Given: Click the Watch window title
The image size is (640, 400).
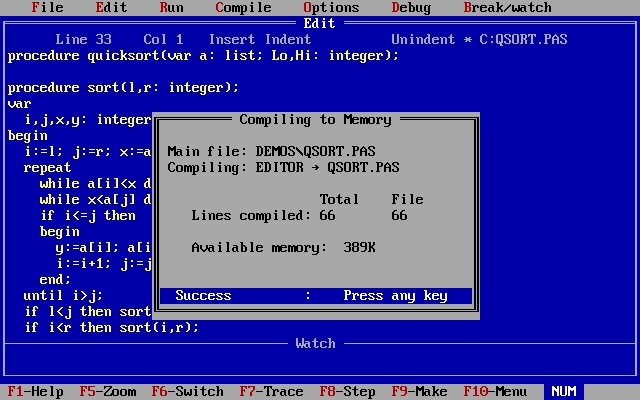Looking at the screenshot, I should (x=315, y=344).
